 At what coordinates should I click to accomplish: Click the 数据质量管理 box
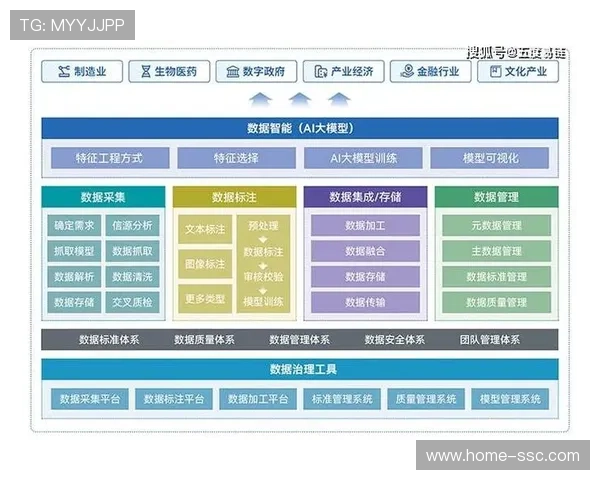(x=497, y=302)
